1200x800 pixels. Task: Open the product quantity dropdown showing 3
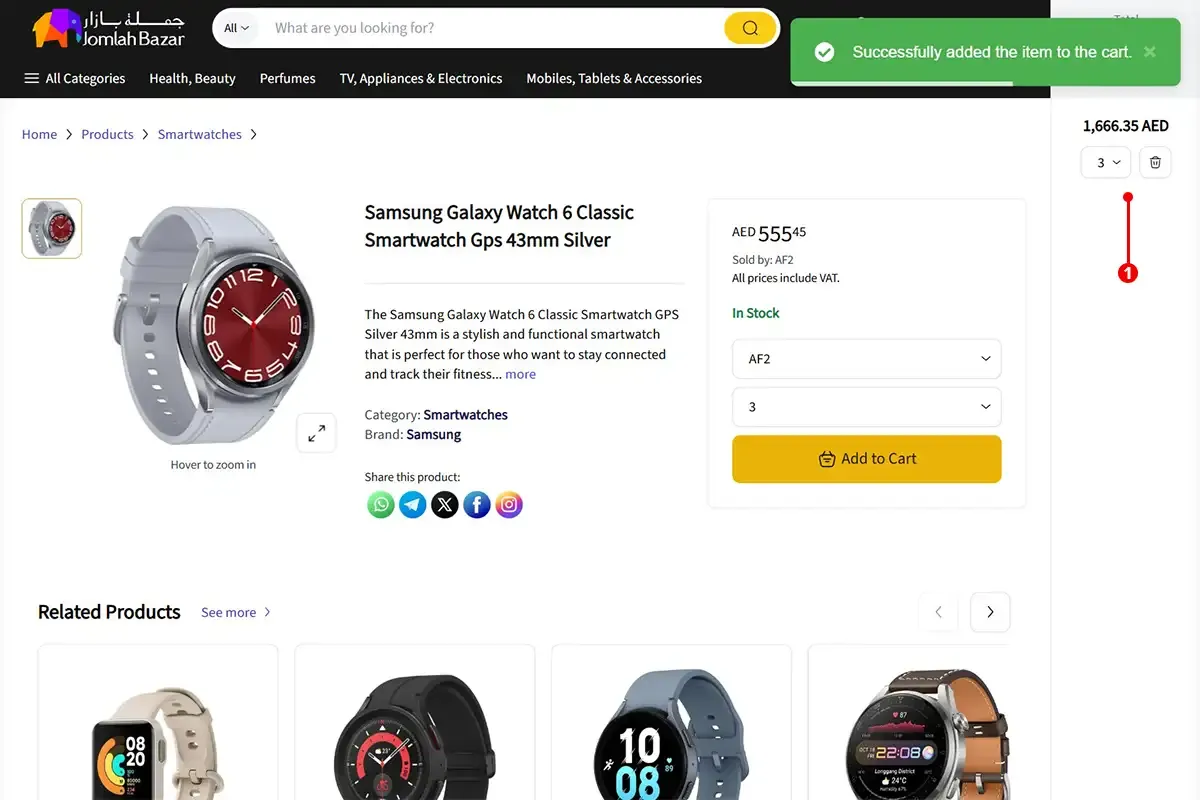(866, 407)
